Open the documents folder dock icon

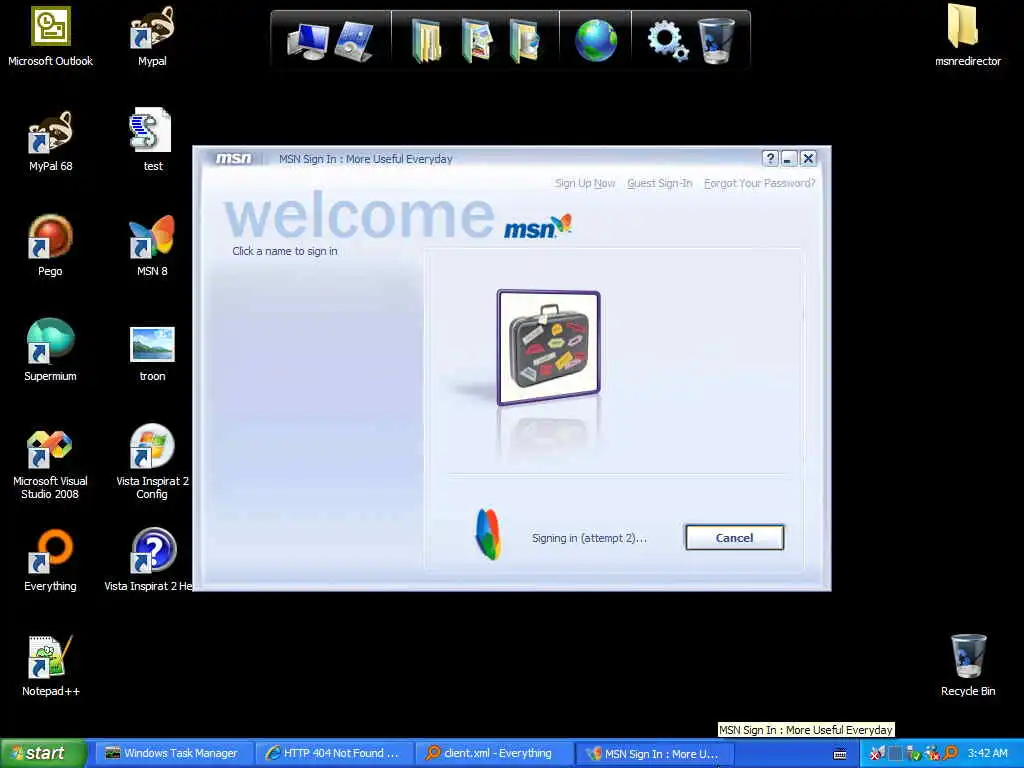pyautogui.click(x=426, y=40)
